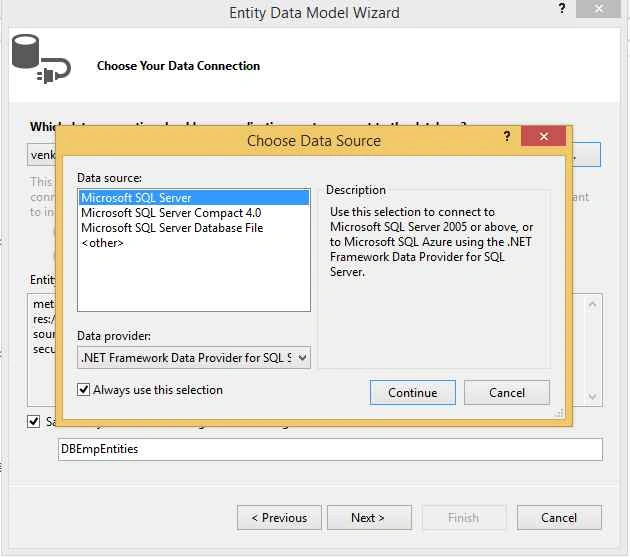
Task: Open help for Choose Data Source dialog
Action: 507,137
